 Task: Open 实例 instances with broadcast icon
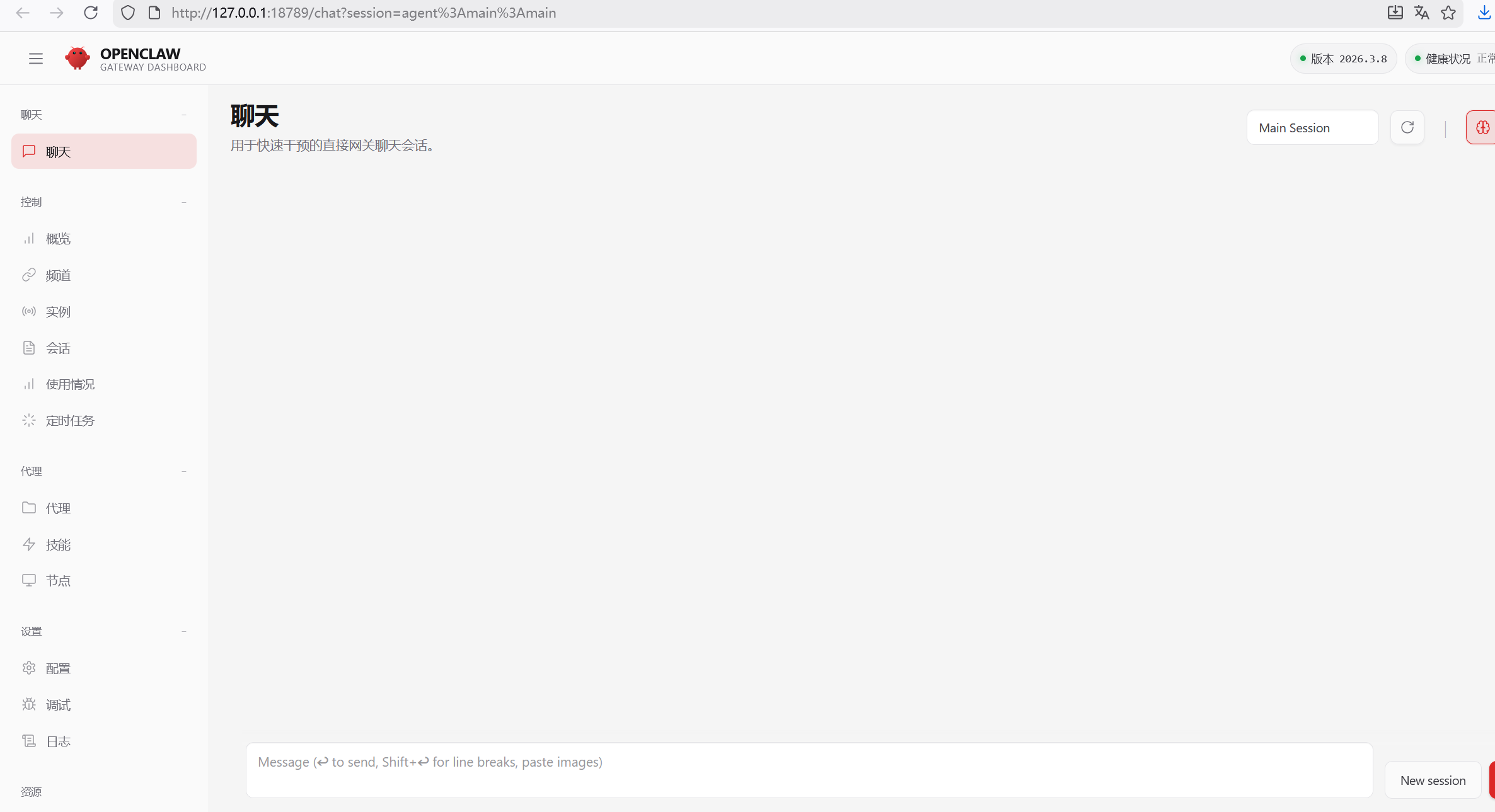[58, 312]
